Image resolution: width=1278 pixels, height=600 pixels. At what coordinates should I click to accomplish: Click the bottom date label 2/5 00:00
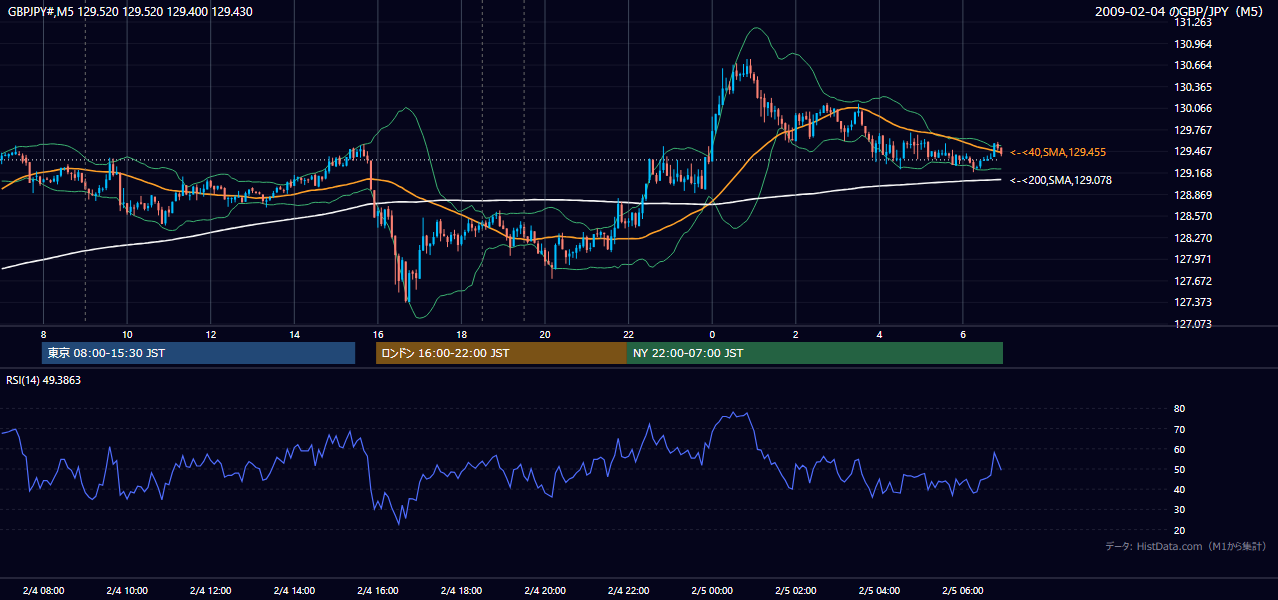coord(712,590)
